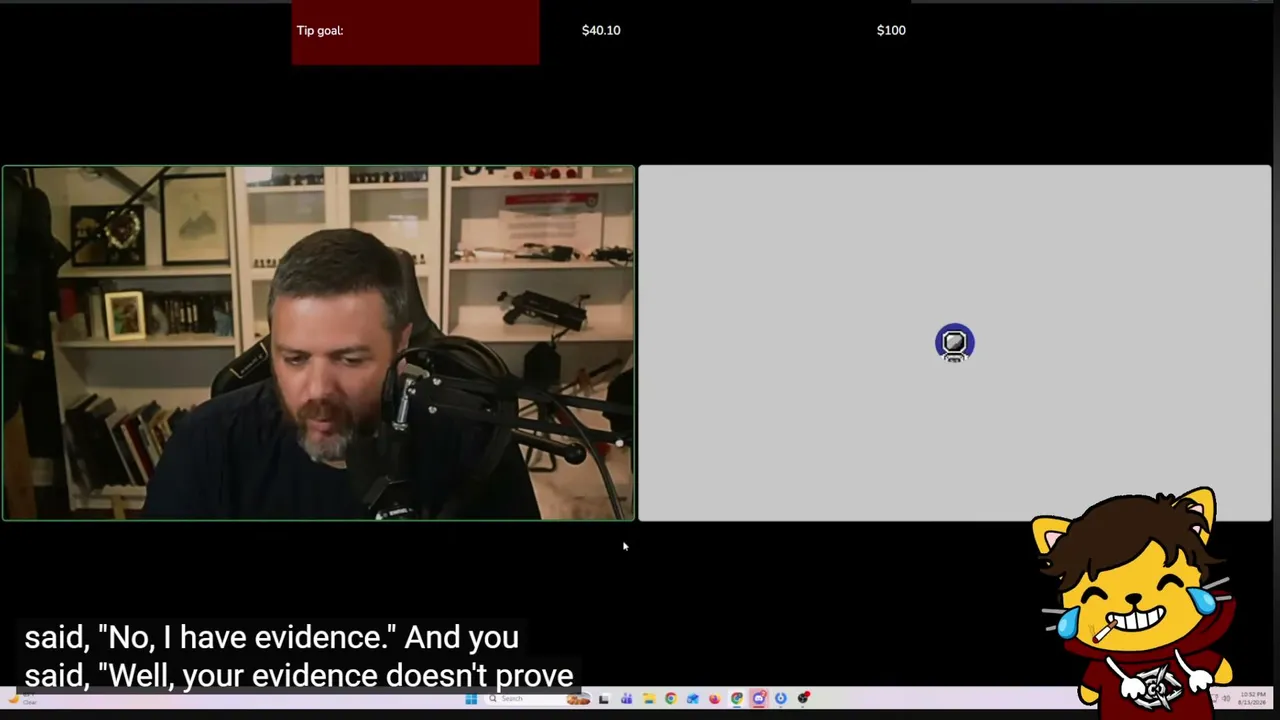Click the participant avatar in the gray panel
This screenshot has width=1280, height=720.
point(954,343)
